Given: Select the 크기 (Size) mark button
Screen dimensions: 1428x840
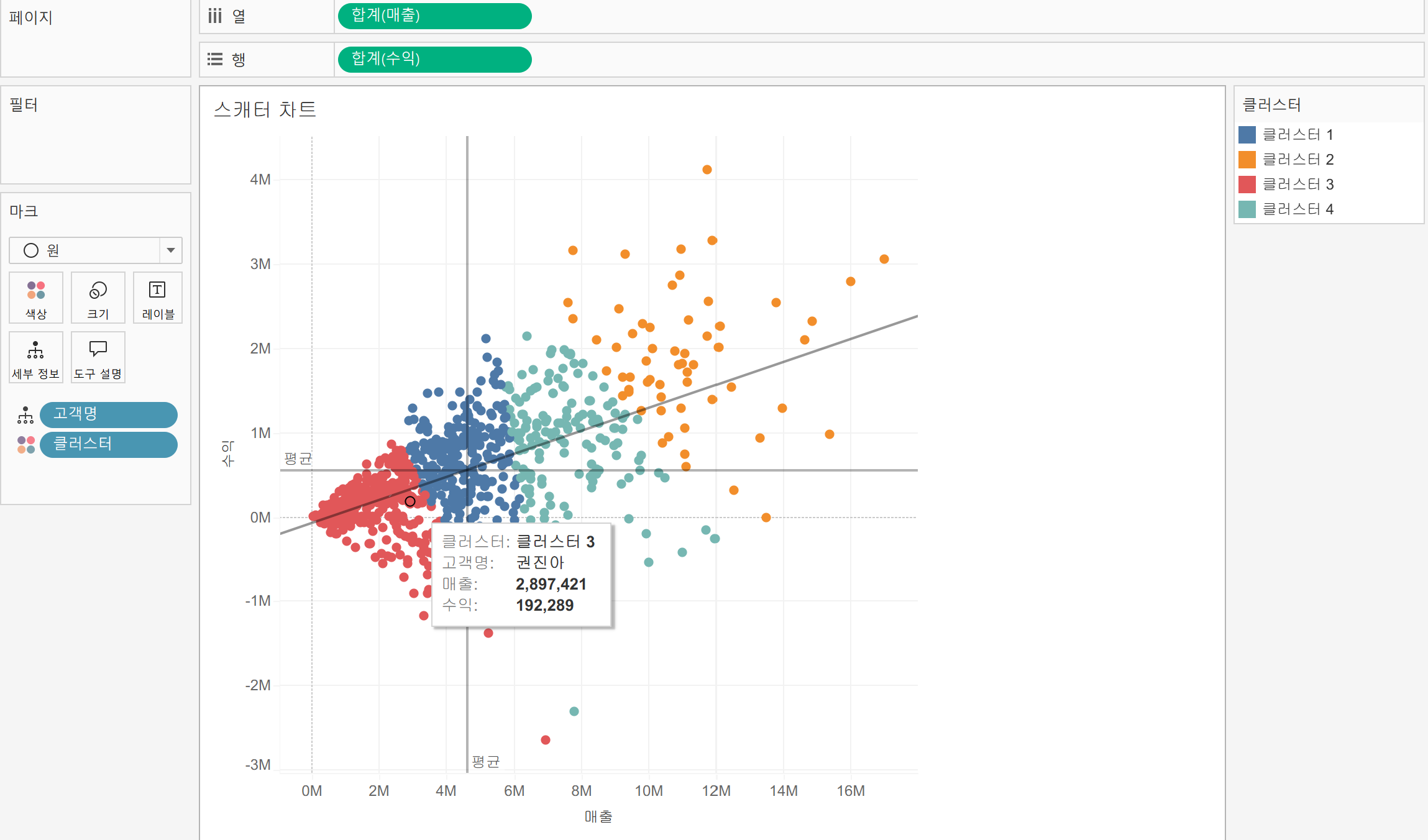Looking at the screenshot, I should pos(98,298).
